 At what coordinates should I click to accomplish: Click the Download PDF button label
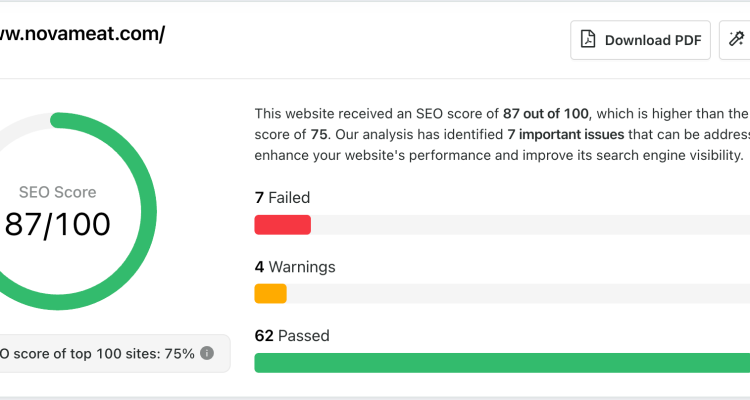(x=653, y=40)
